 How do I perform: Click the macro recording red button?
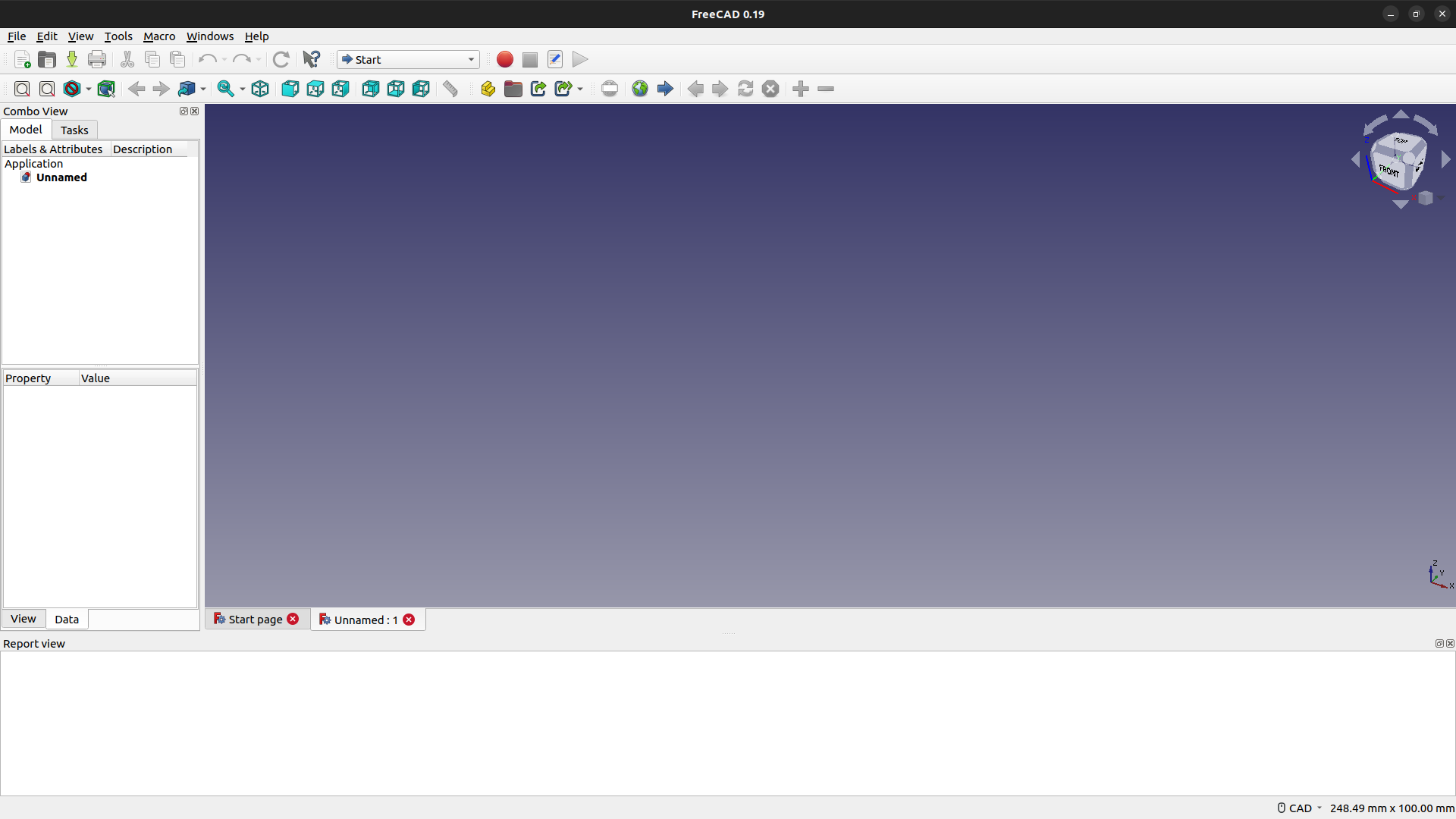[x=504, y=59]
